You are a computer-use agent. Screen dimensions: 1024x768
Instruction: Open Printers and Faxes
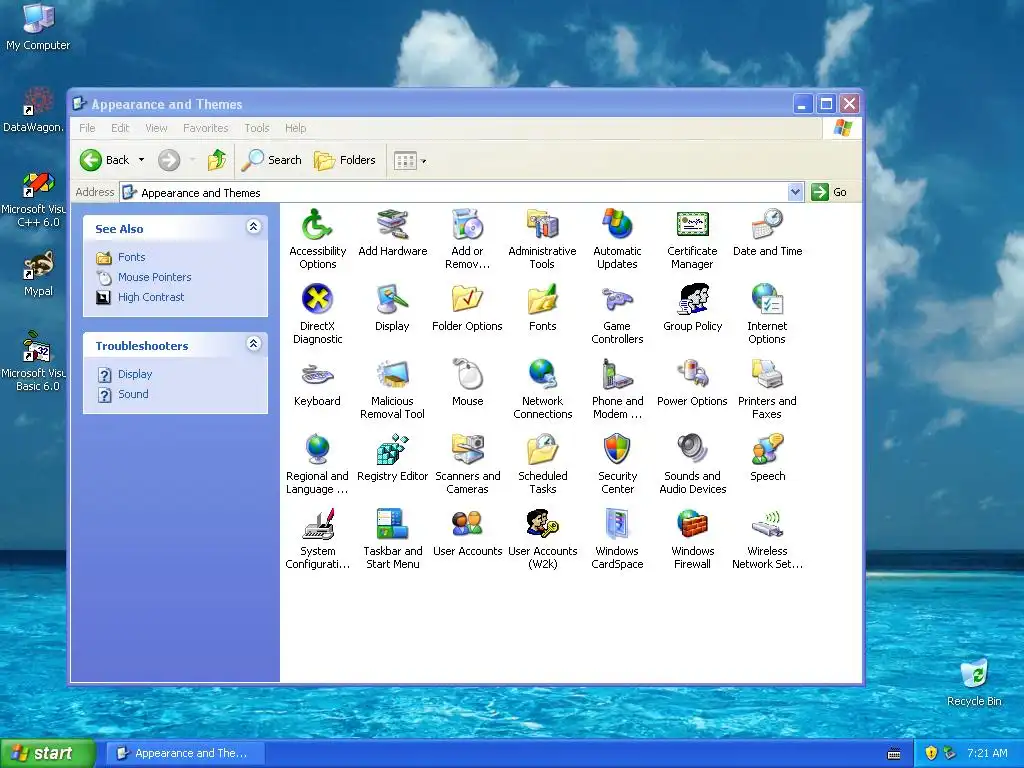(x=767, y=389)
